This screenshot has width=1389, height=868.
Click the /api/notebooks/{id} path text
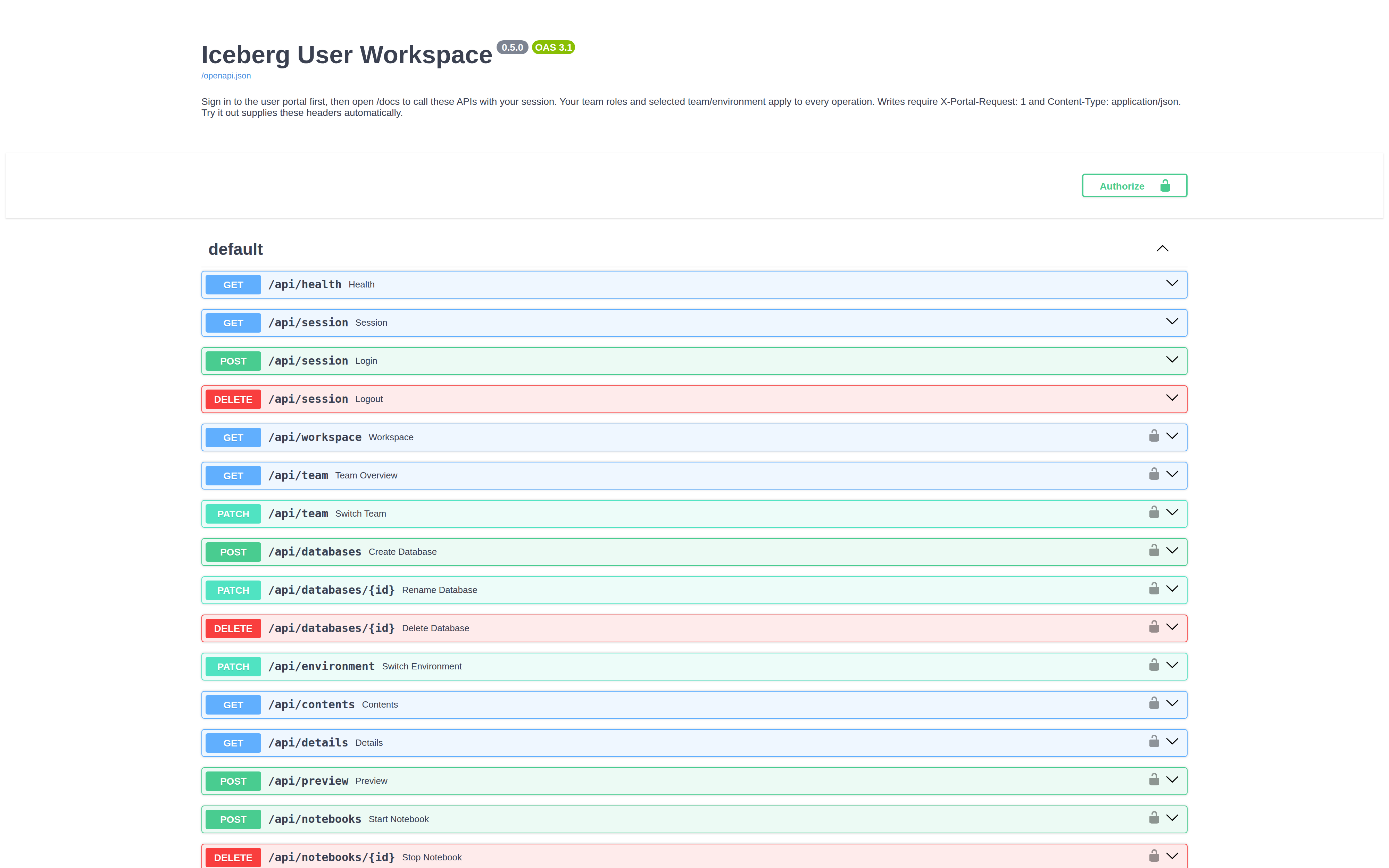[x=332, y=857]
